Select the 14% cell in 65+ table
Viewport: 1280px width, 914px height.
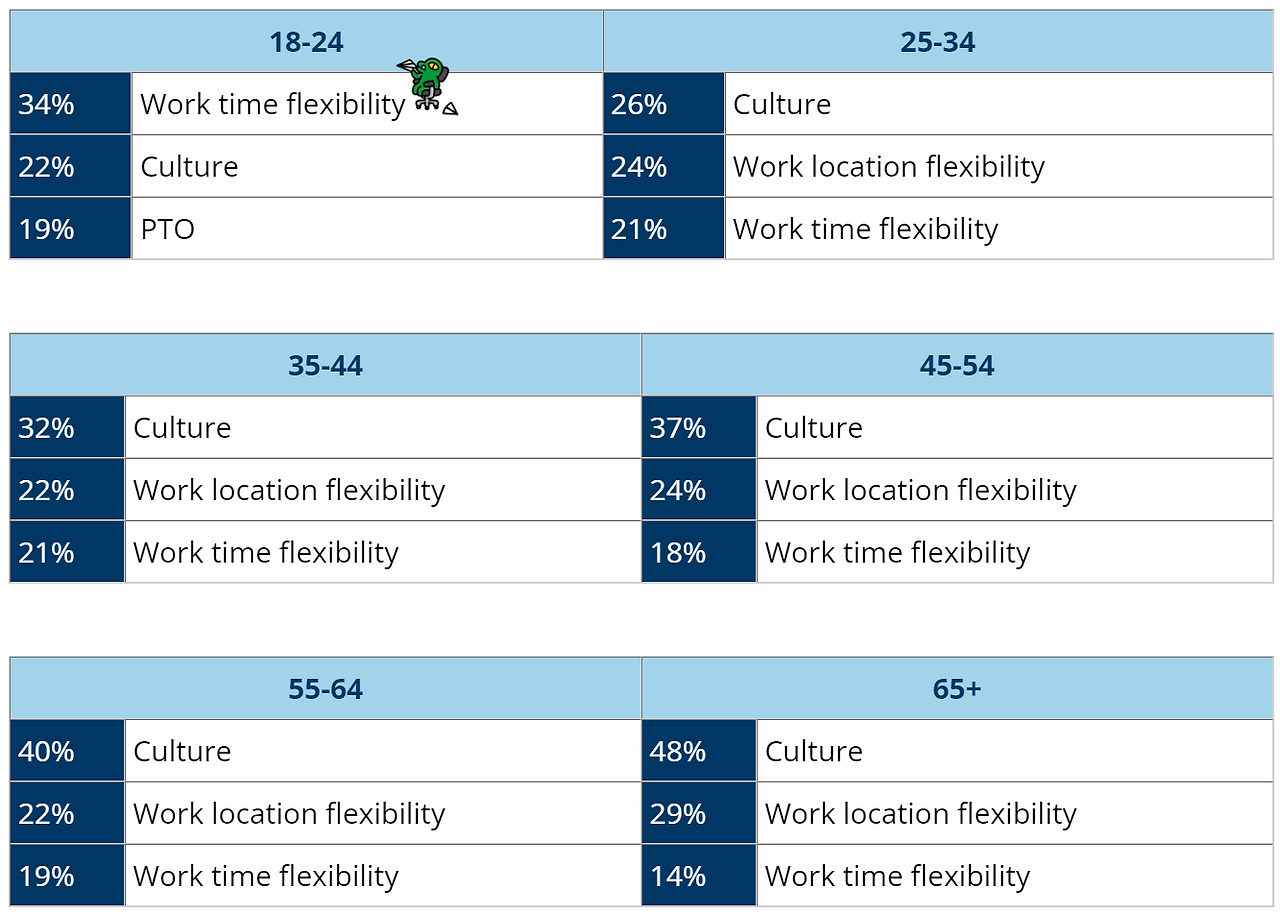pyautogui.click(x=699, y=876)
